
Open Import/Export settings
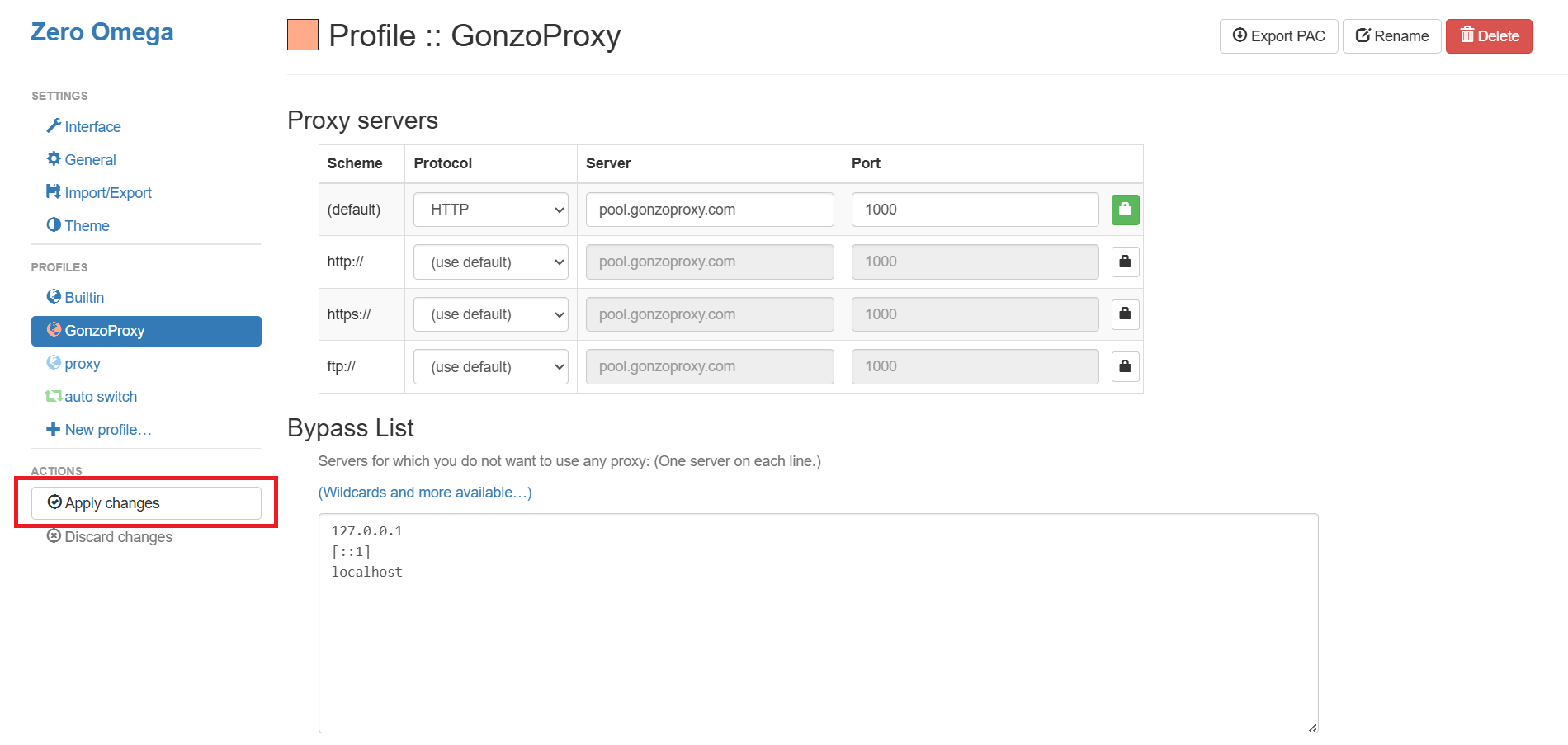click(x=99, y=192)
